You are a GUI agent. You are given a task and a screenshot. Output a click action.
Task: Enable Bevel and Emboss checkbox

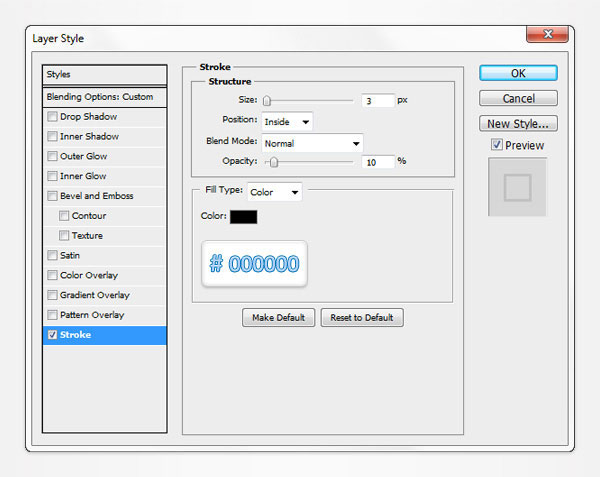coord(52,196)
